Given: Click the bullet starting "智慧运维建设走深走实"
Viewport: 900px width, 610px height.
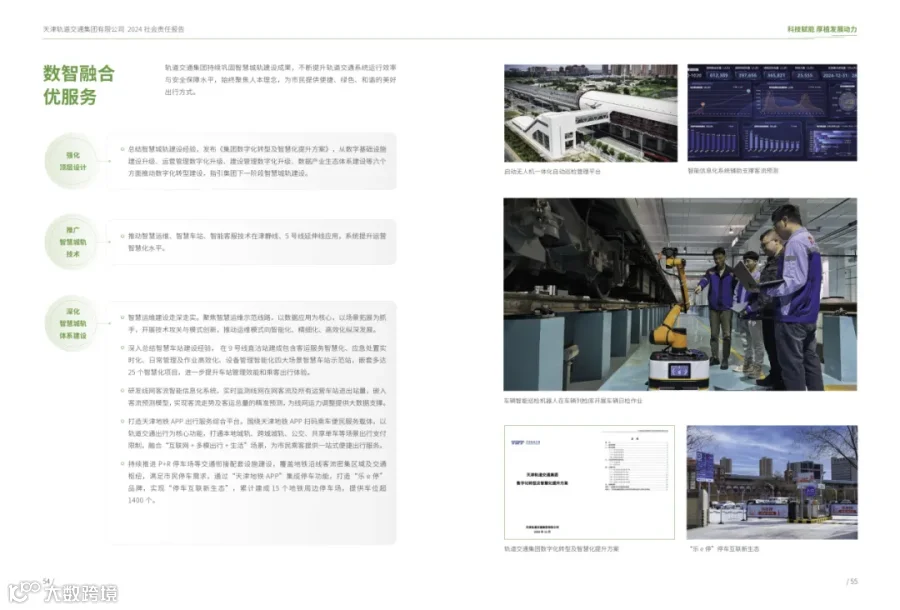Looking at the screenshot, I should pyautogui.click(x=257, y=324).
